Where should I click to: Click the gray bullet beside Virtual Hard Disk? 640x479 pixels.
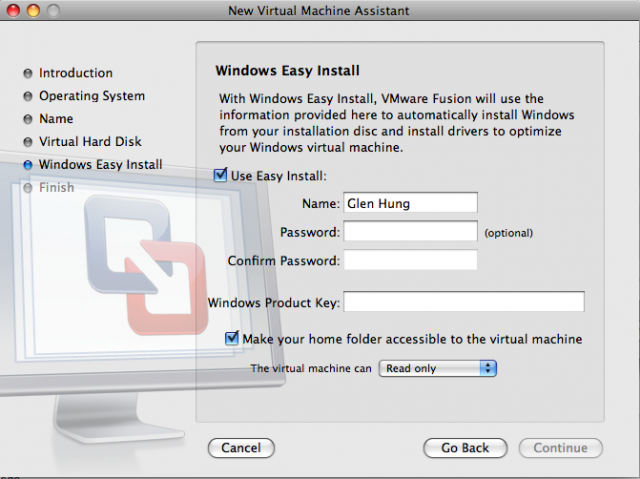click(28, 142)
